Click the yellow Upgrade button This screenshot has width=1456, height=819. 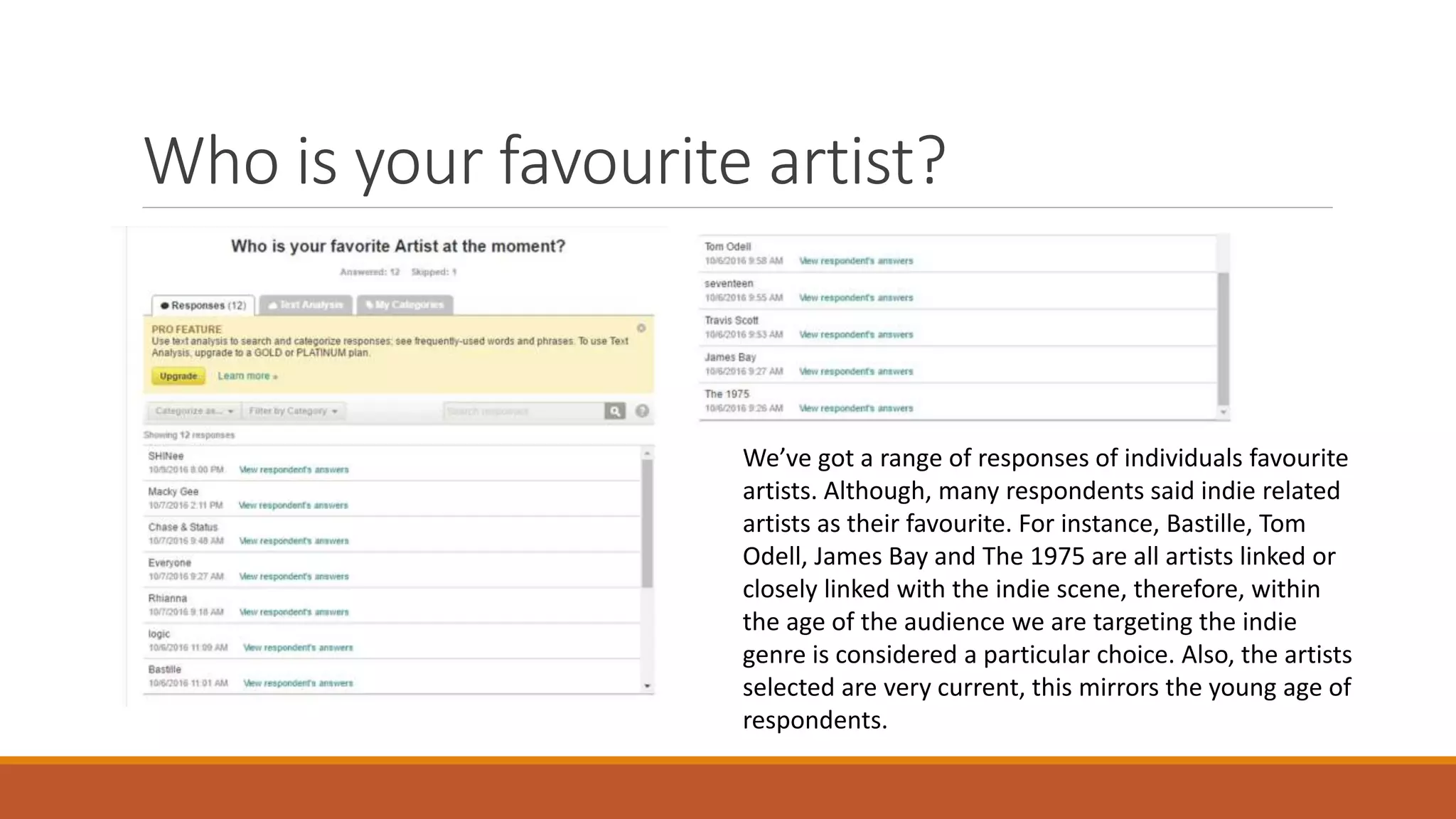pyautogui.click(x=178, y=376)
